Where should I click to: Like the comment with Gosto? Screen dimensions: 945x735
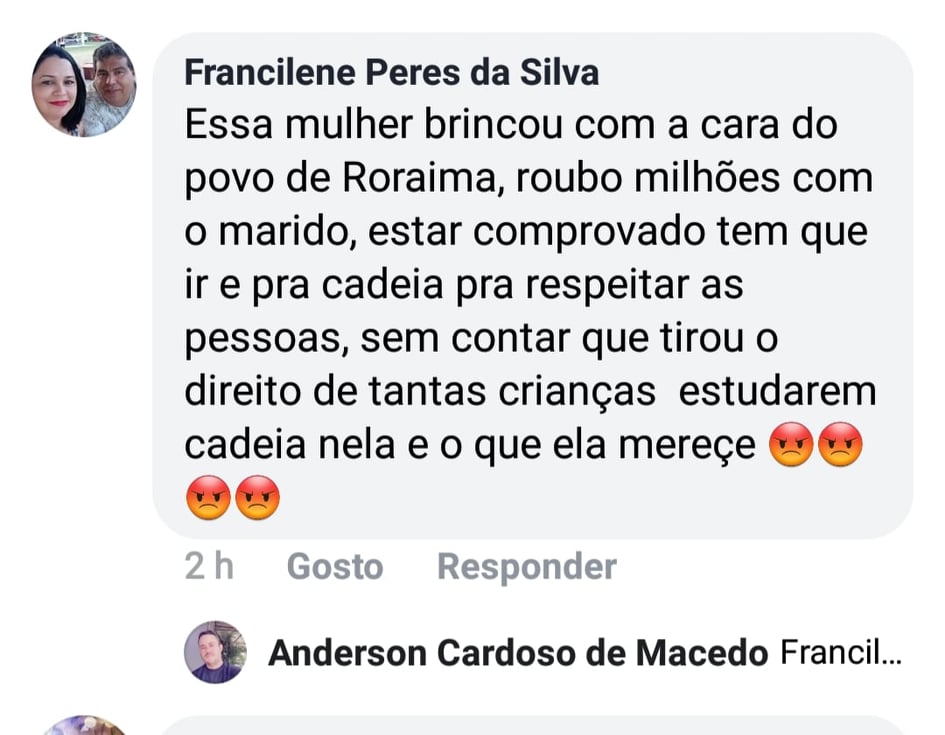tap(334, 567)
